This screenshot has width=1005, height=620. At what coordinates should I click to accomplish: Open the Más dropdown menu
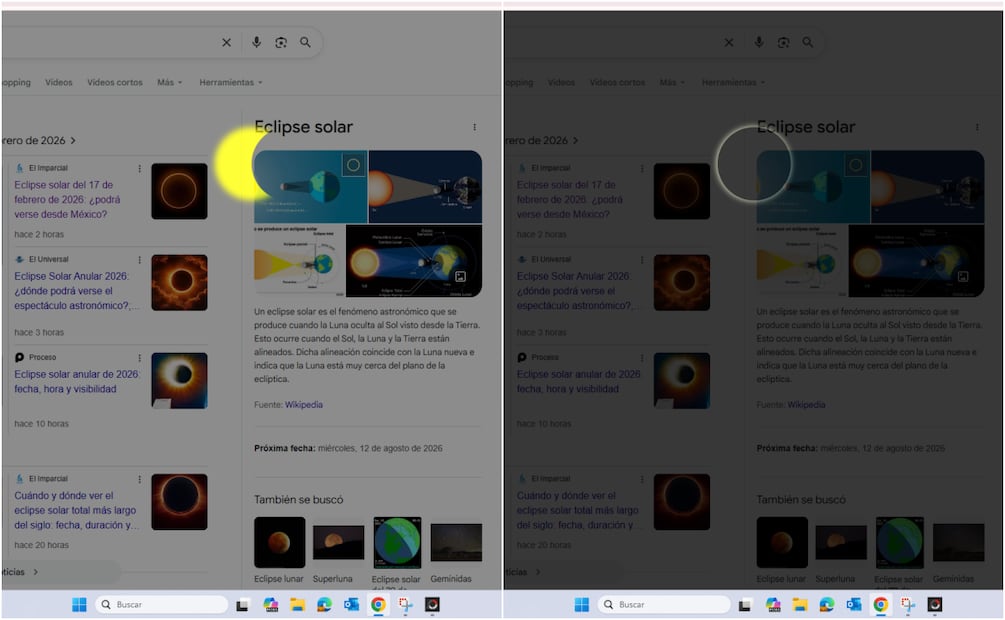tap(166, 82)
